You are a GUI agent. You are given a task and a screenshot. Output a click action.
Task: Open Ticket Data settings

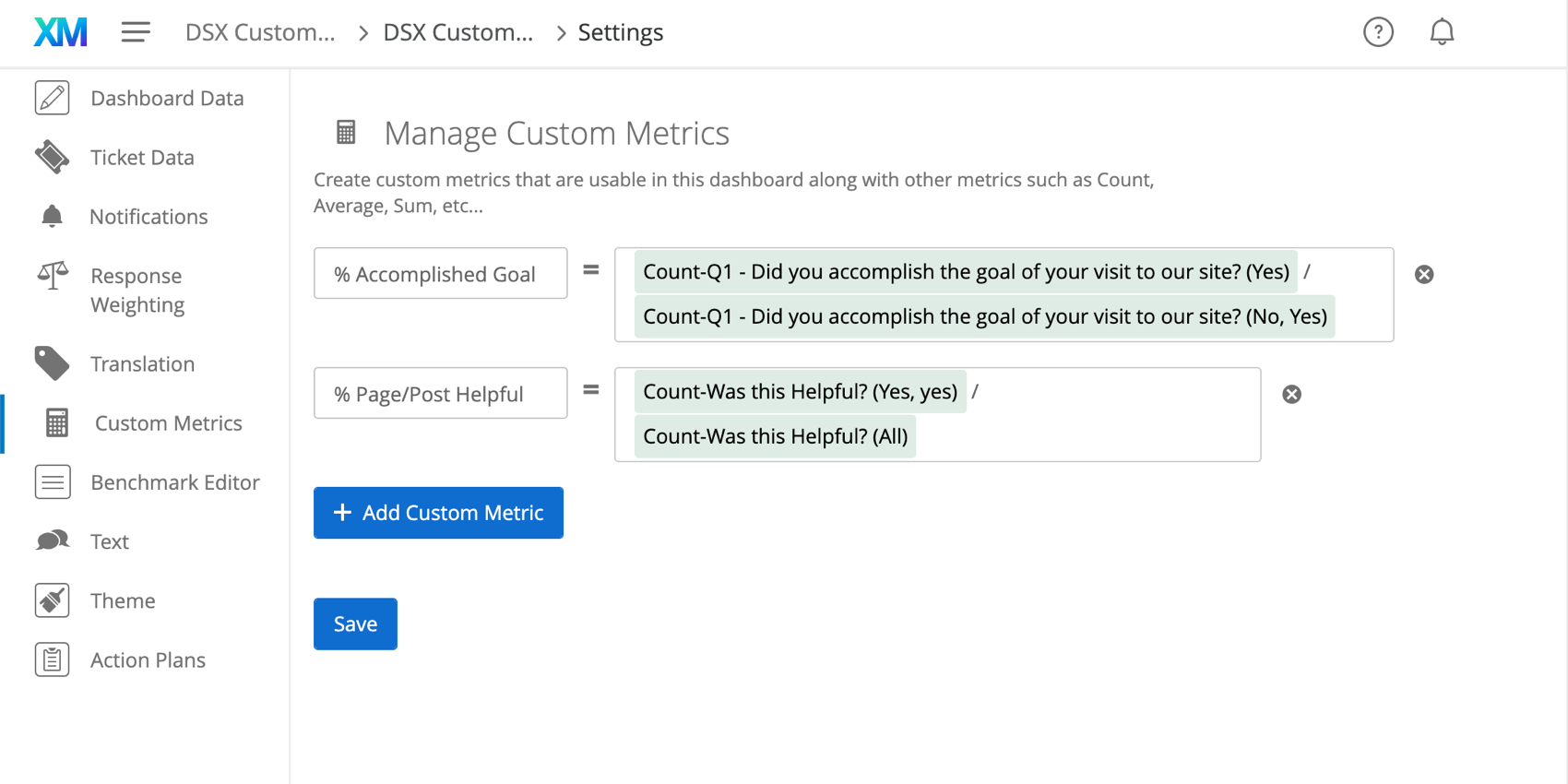click(142, 157)
